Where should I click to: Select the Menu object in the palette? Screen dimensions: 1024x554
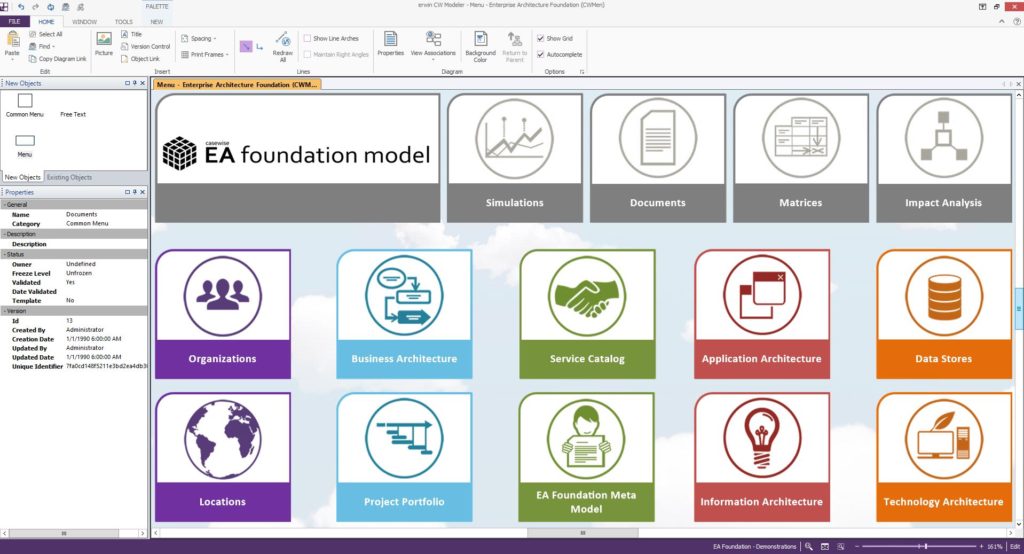click(25, 146)
